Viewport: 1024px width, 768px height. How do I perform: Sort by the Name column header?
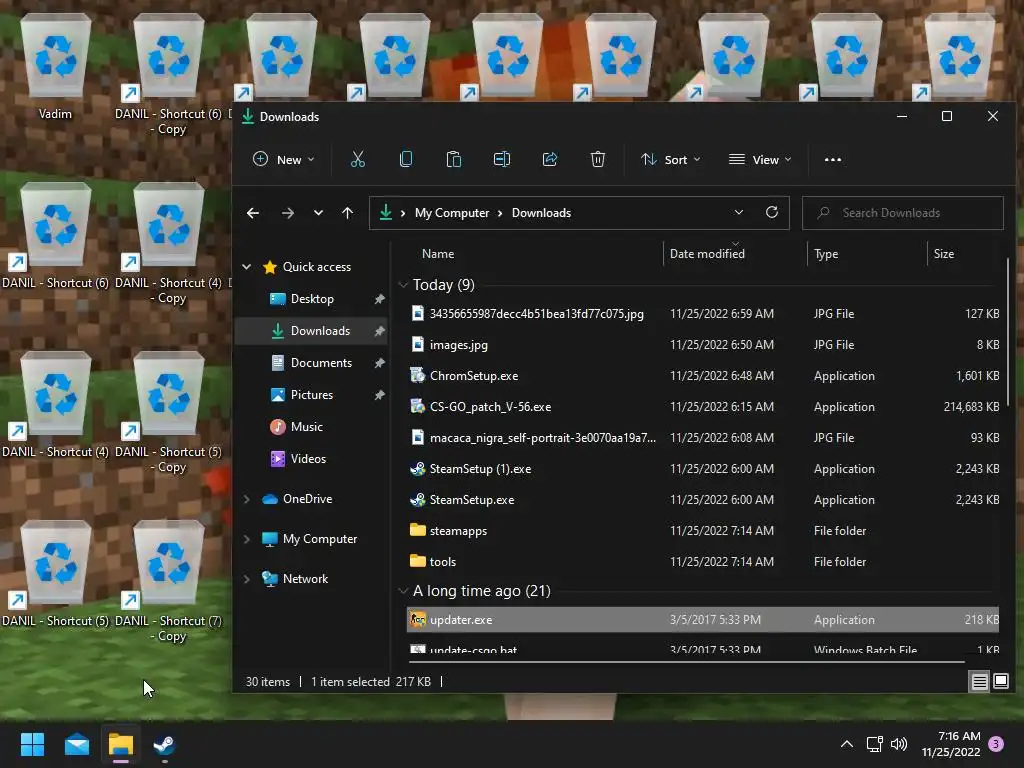pyautogui.click(x=438, y=254)
